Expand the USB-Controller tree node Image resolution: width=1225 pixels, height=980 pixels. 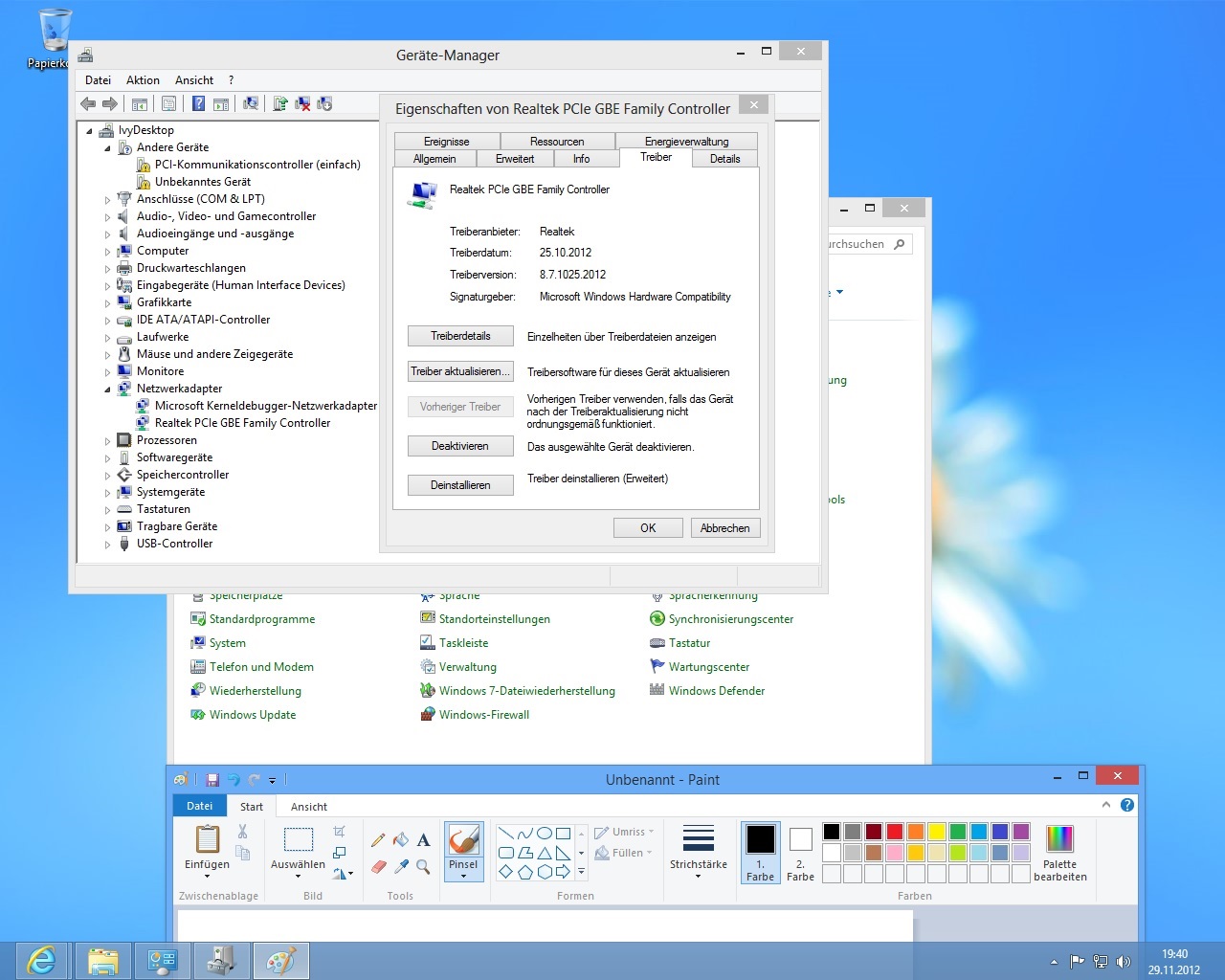click(107, 545)
